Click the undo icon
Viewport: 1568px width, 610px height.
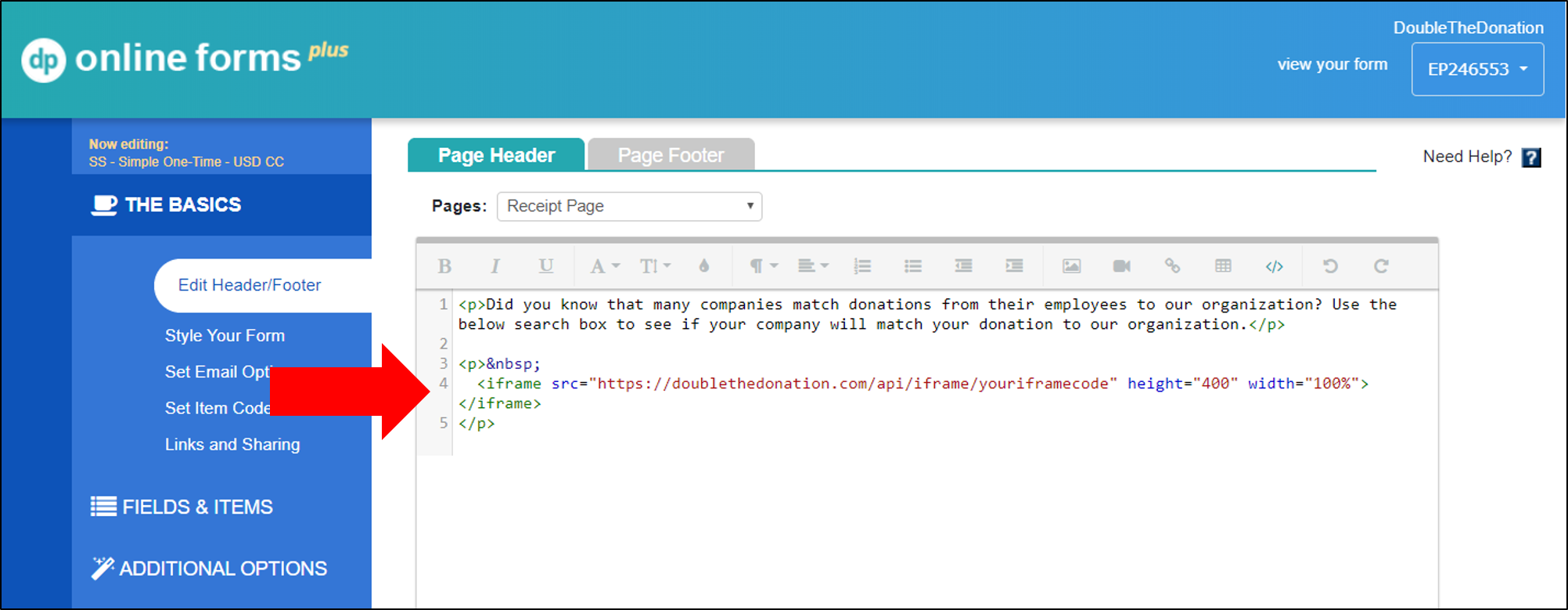pyautogui.click(x=1330, y=266)
